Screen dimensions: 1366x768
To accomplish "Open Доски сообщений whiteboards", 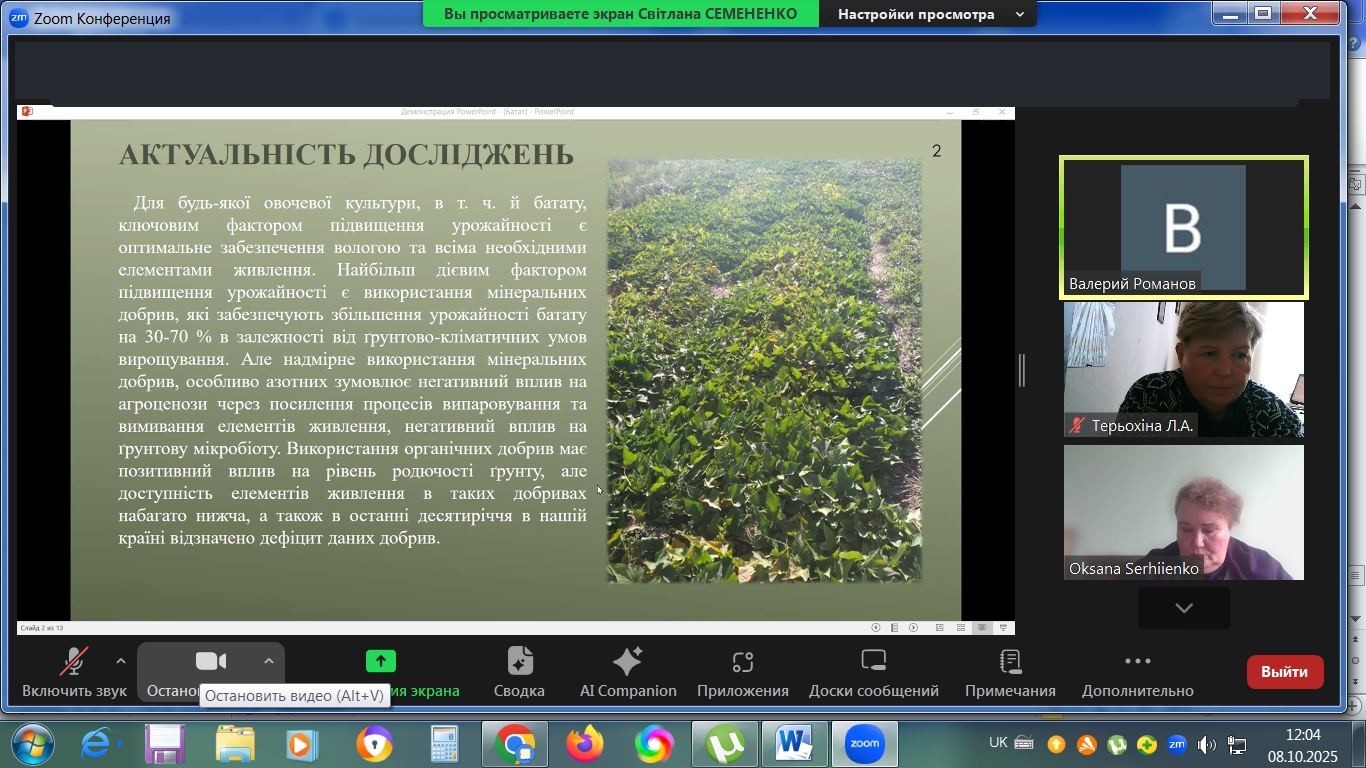I will tap(873, 671).
